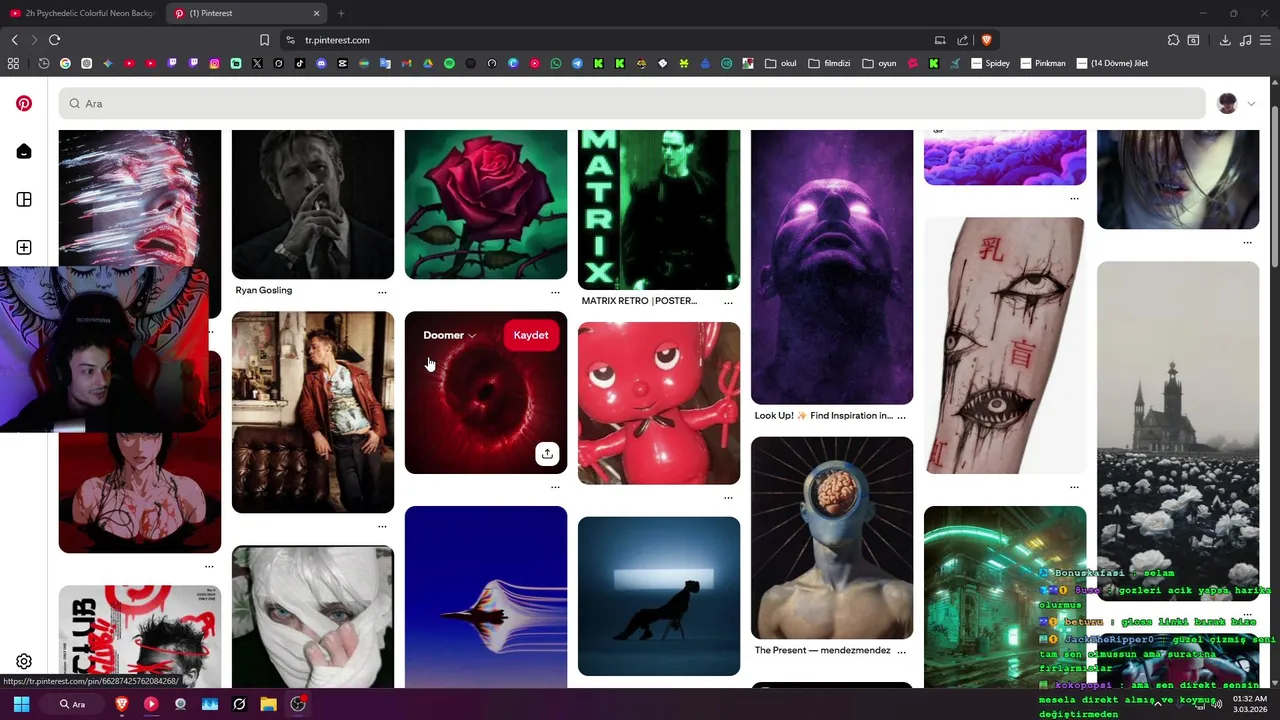This screenshot has width=1280, height=720.
Task: Open File Explorer from the taskbar
Action: point(268,704)
